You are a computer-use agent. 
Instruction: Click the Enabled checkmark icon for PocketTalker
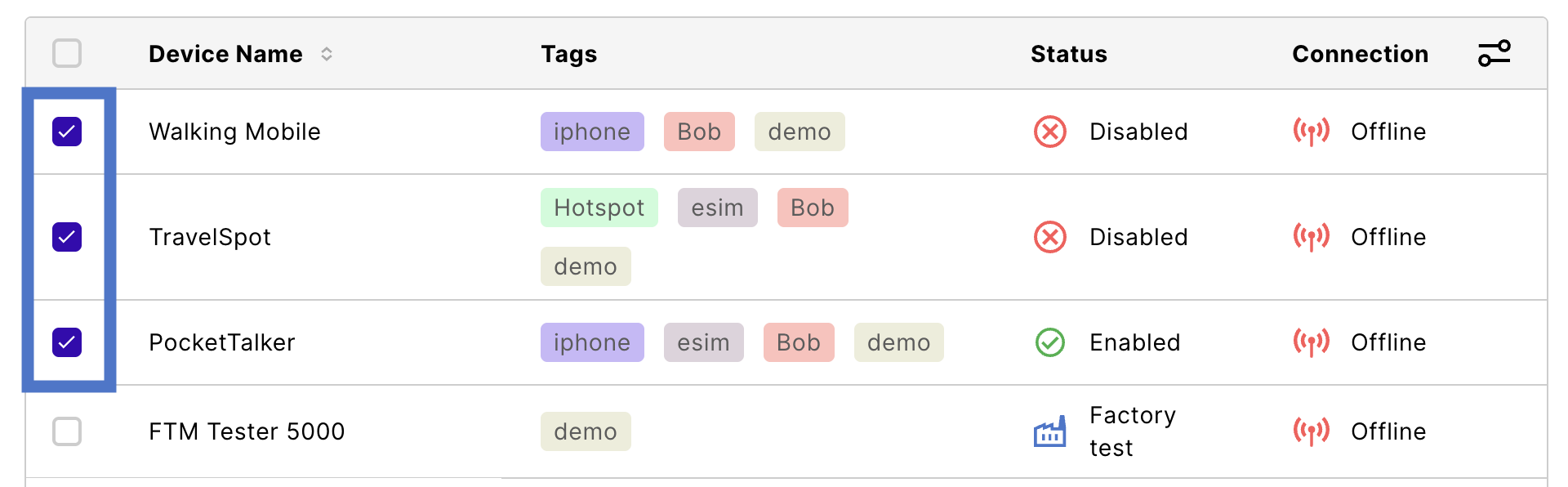click(1050, 342)
